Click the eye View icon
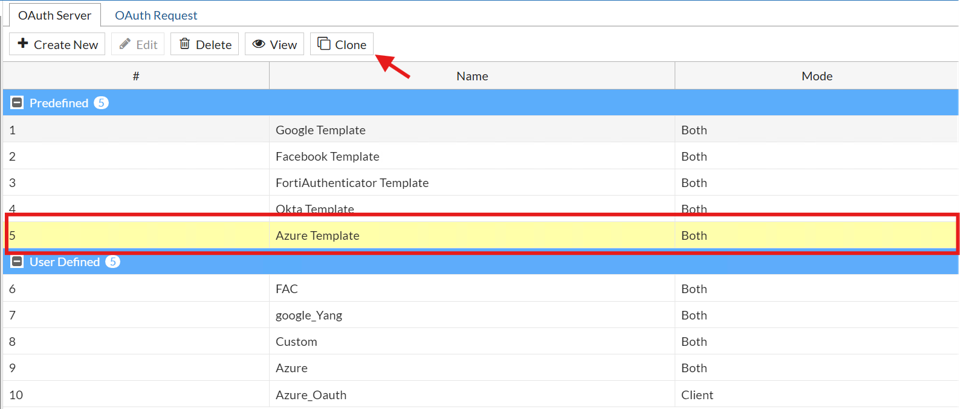Image resolution: width=960 pixels, height=409 pixels. 259,44
